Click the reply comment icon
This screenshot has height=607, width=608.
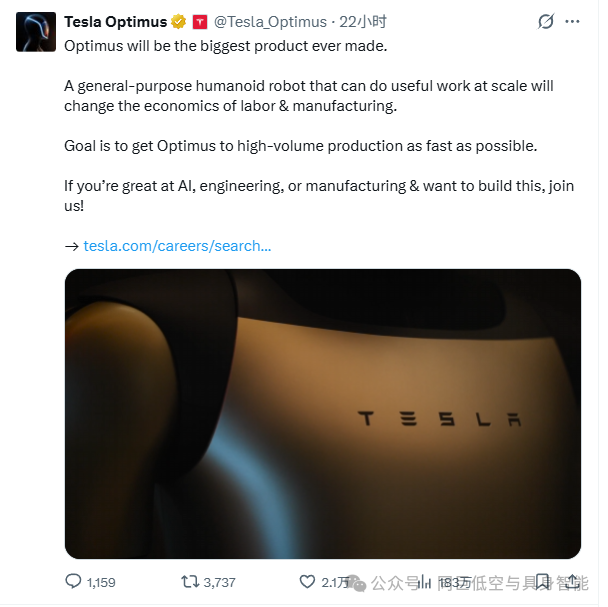tap(74, 581)
